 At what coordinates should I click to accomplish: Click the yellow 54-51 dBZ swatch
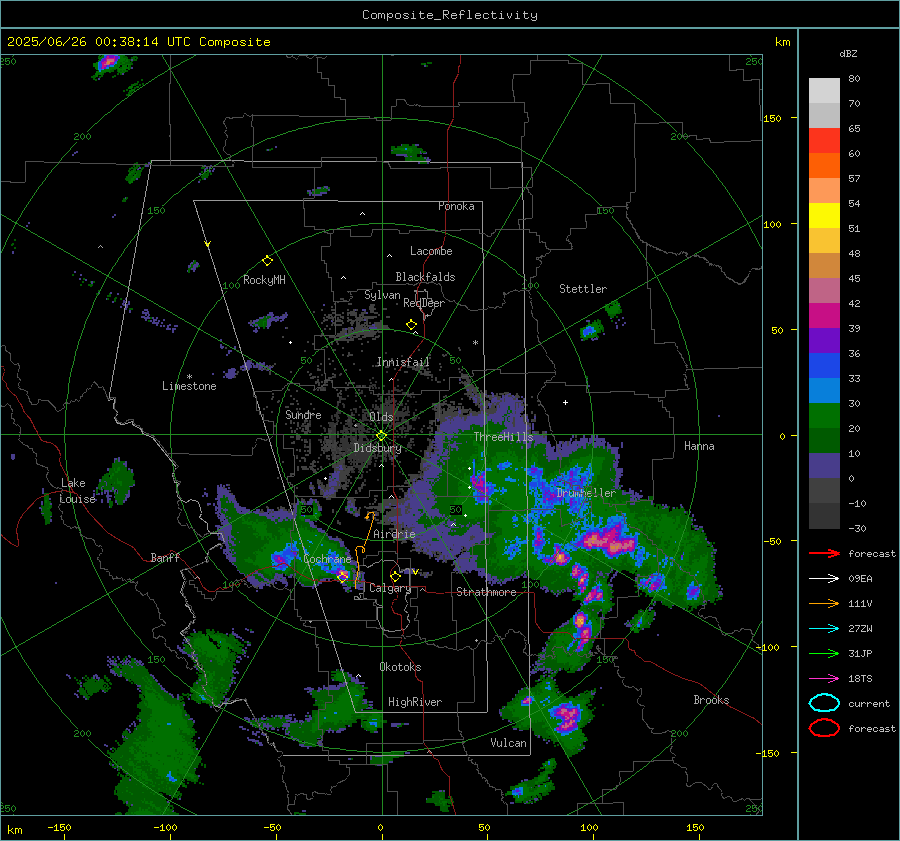[x=824, y=216]
